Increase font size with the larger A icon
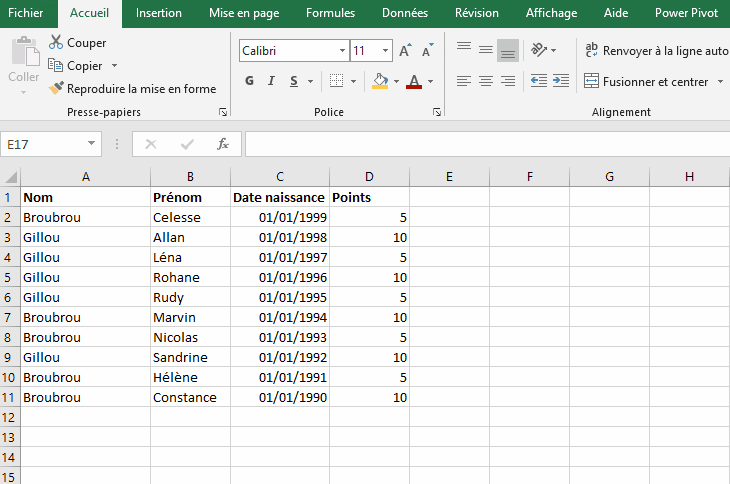The height and width of the screenshot is (484, 730). (x=405, y=50)
